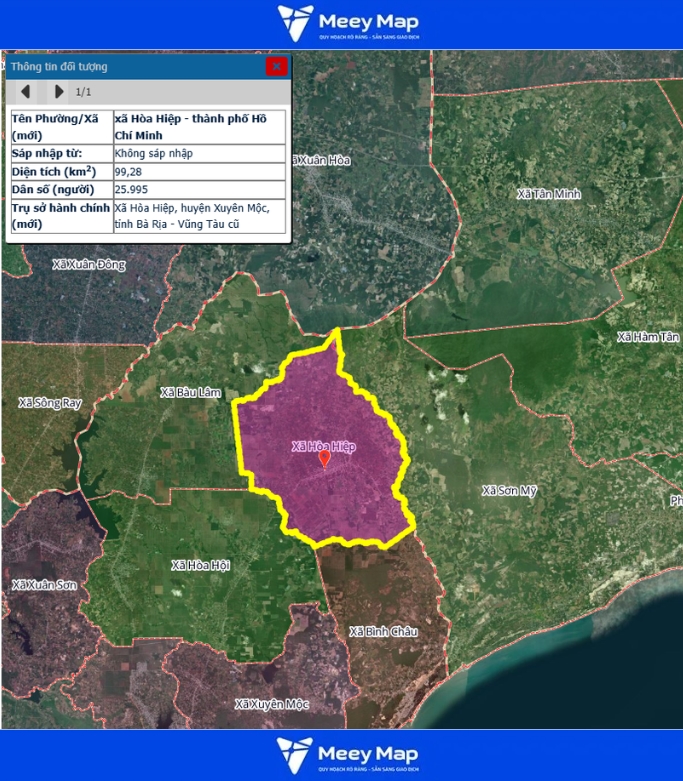The height and width of the screenshot is (781, 683).
Task: Click the previous result left arrow
Action: (x=26, y=92)
